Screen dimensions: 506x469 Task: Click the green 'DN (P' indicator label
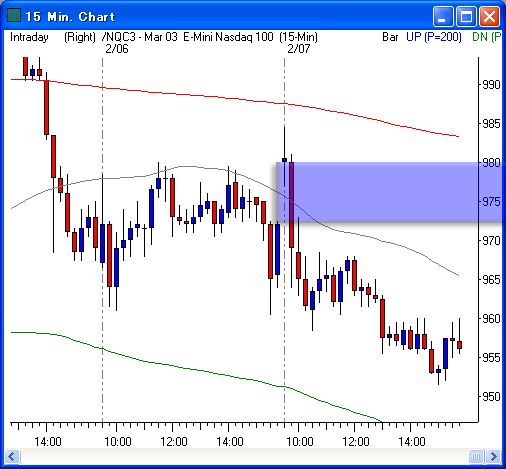486,37
